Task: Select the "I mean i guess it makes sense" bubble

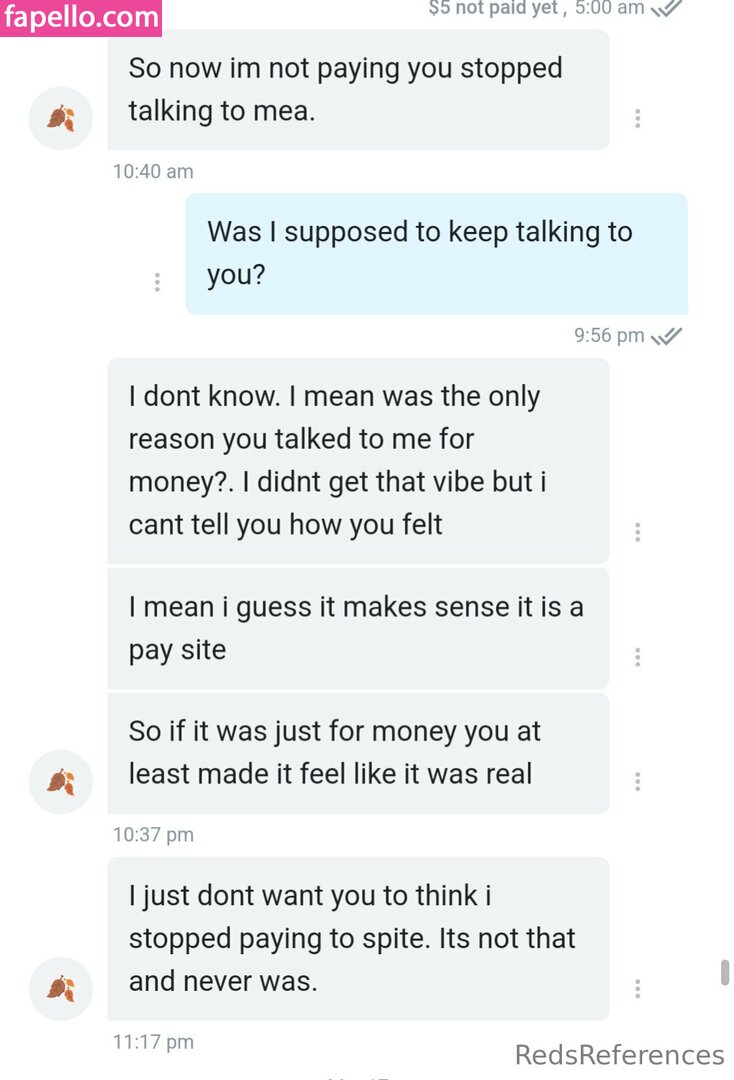Action: [358, 628]
